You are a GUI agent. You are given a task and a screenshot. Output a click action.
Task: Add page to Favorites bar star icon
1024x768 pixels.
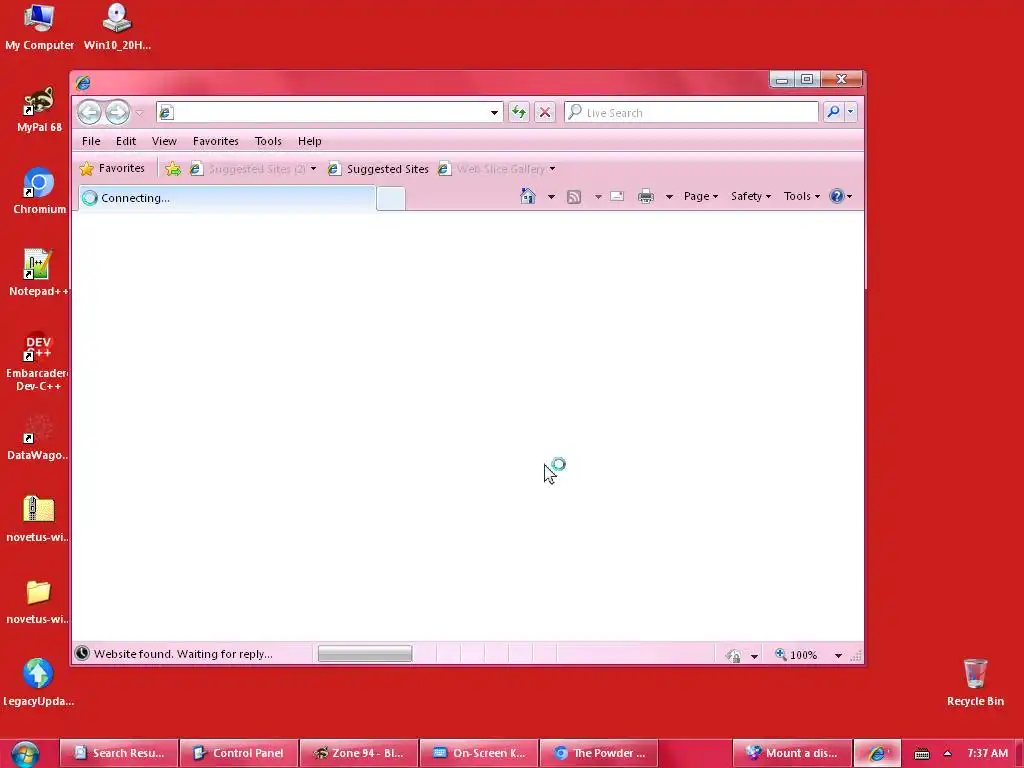tap(173, 169)
